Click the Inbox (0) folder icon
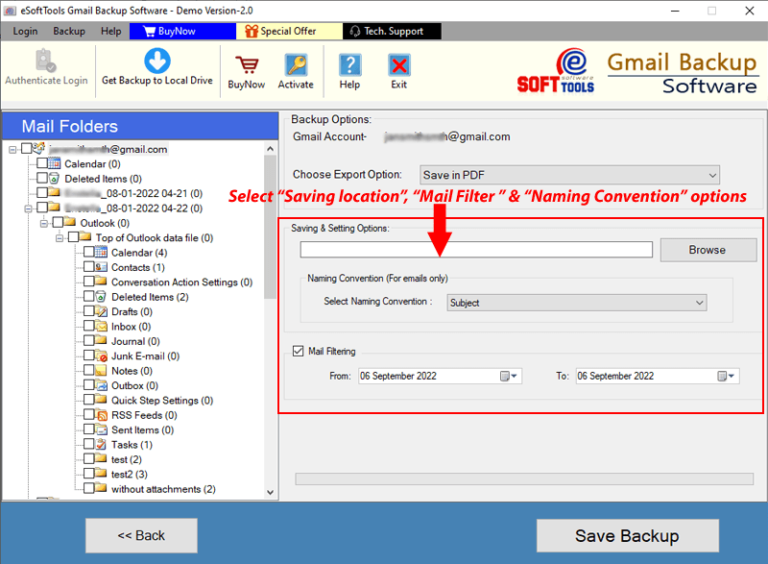768x564 pixels. coord(101,326)
